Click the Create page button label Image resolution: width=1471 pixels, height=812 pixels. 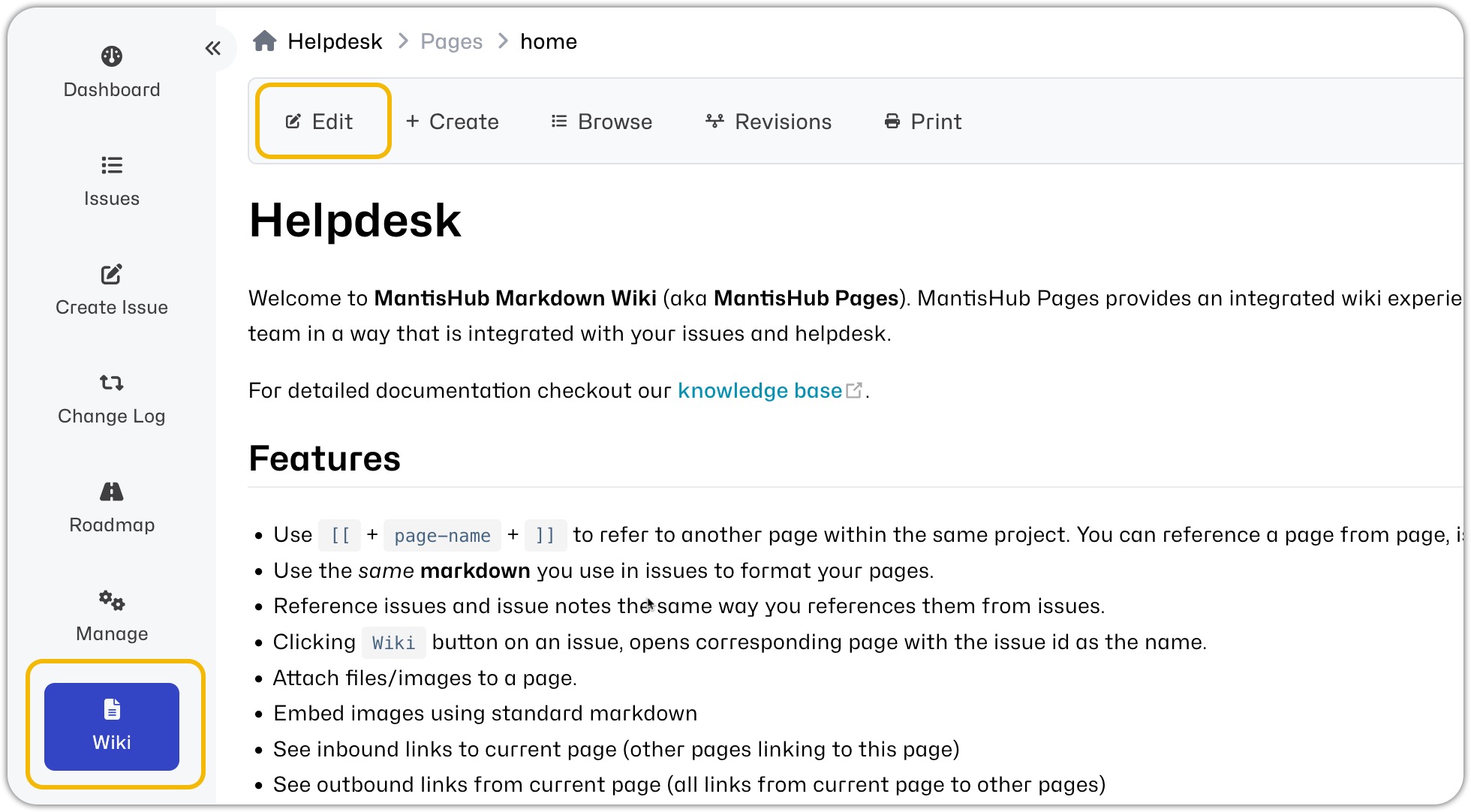tap(464, 122)
